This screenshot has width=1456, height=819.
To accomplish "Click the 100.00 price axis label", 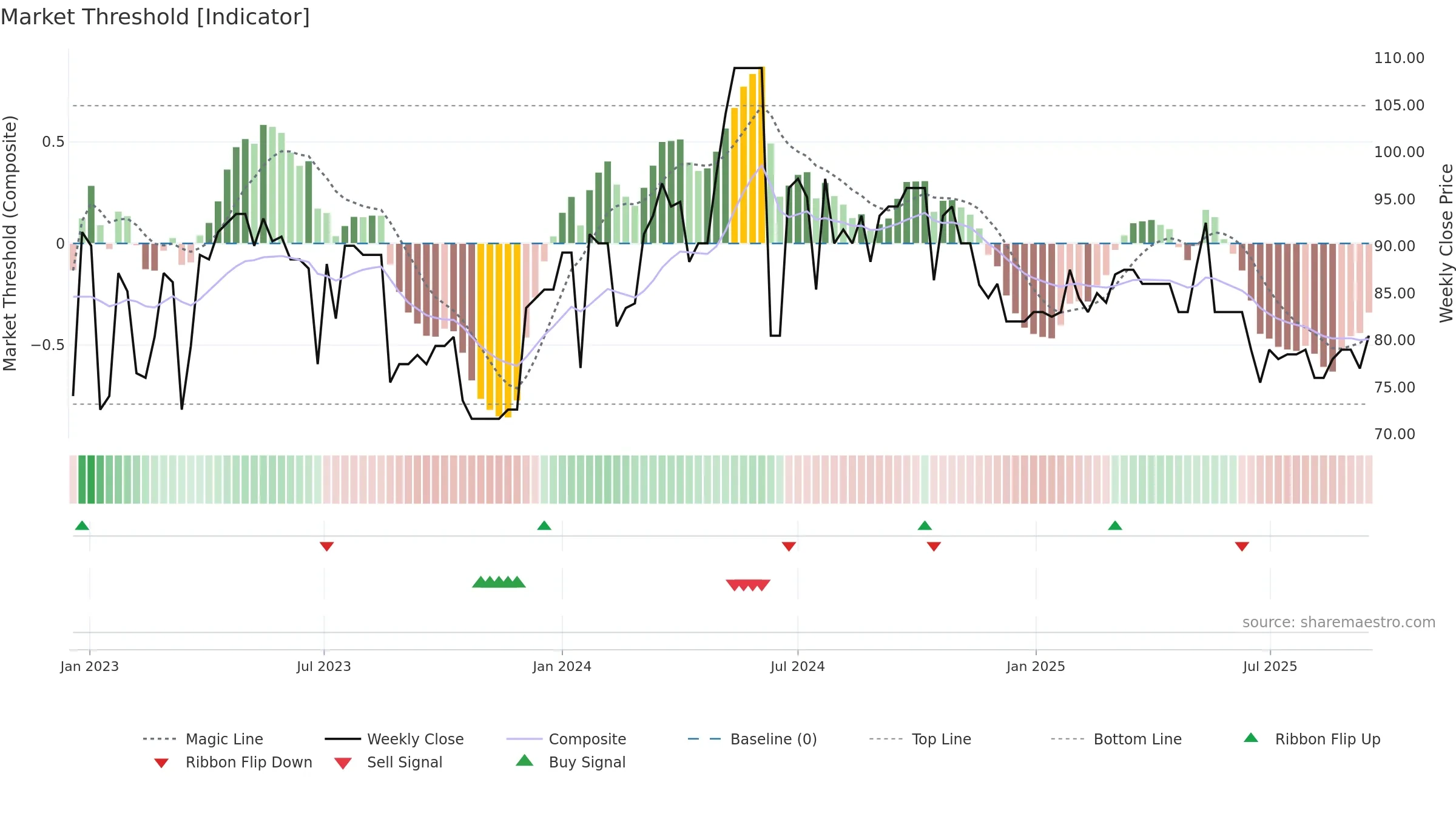I will (1399, 152).
